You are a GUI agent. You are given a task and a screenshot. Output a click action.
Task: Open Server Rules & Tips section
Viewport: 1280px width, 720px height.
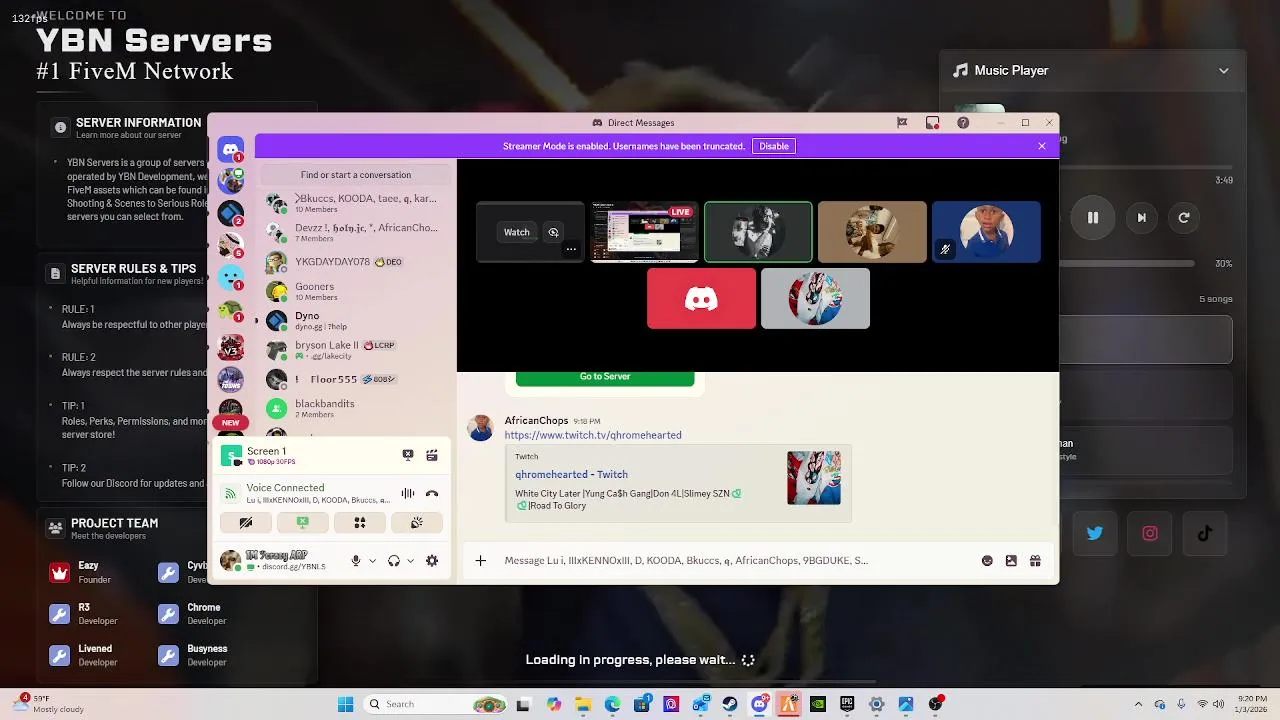pyautogui.click(x=125, y=274)
